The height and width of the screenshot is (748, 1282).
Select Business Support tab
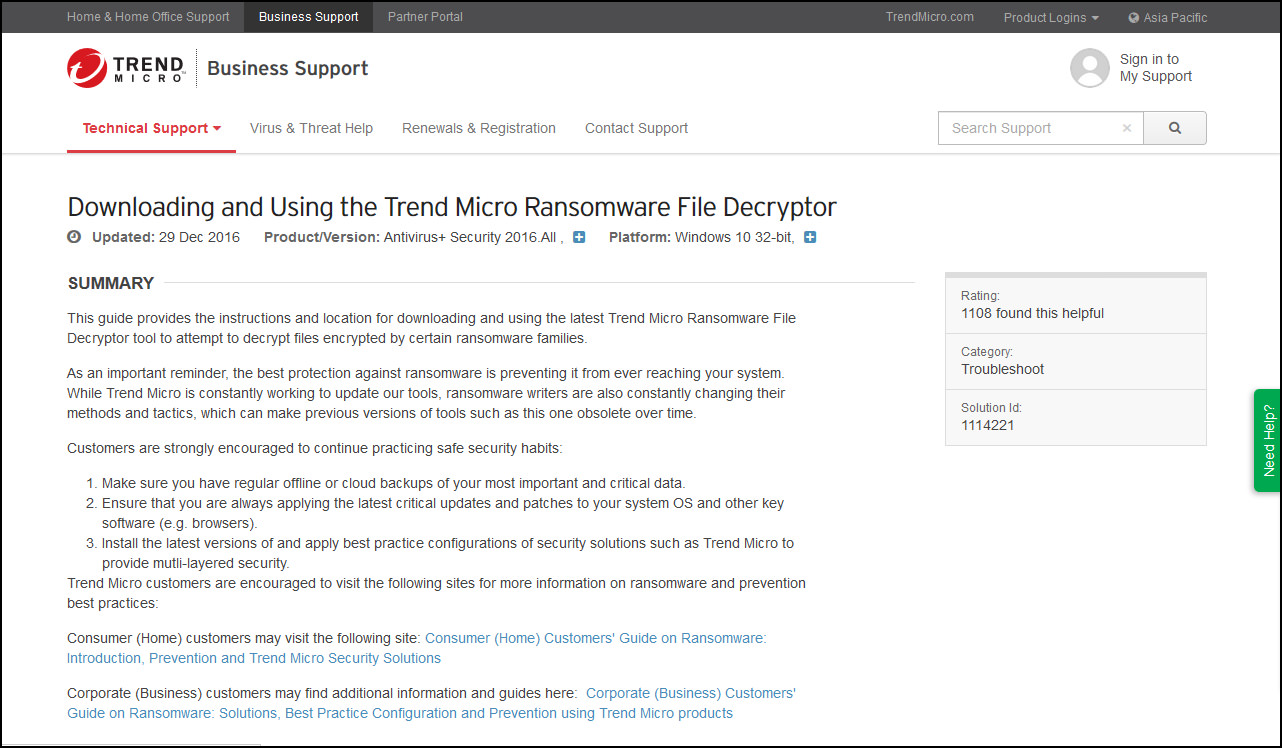308,17
